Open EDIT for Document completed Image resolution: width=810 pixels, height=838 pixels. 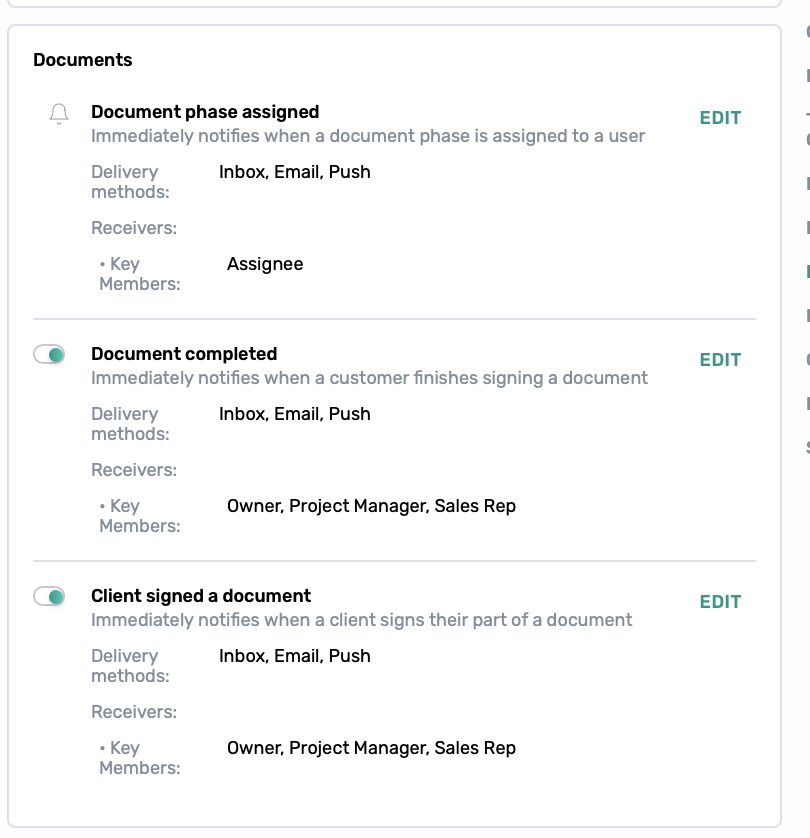pos(720,360)
